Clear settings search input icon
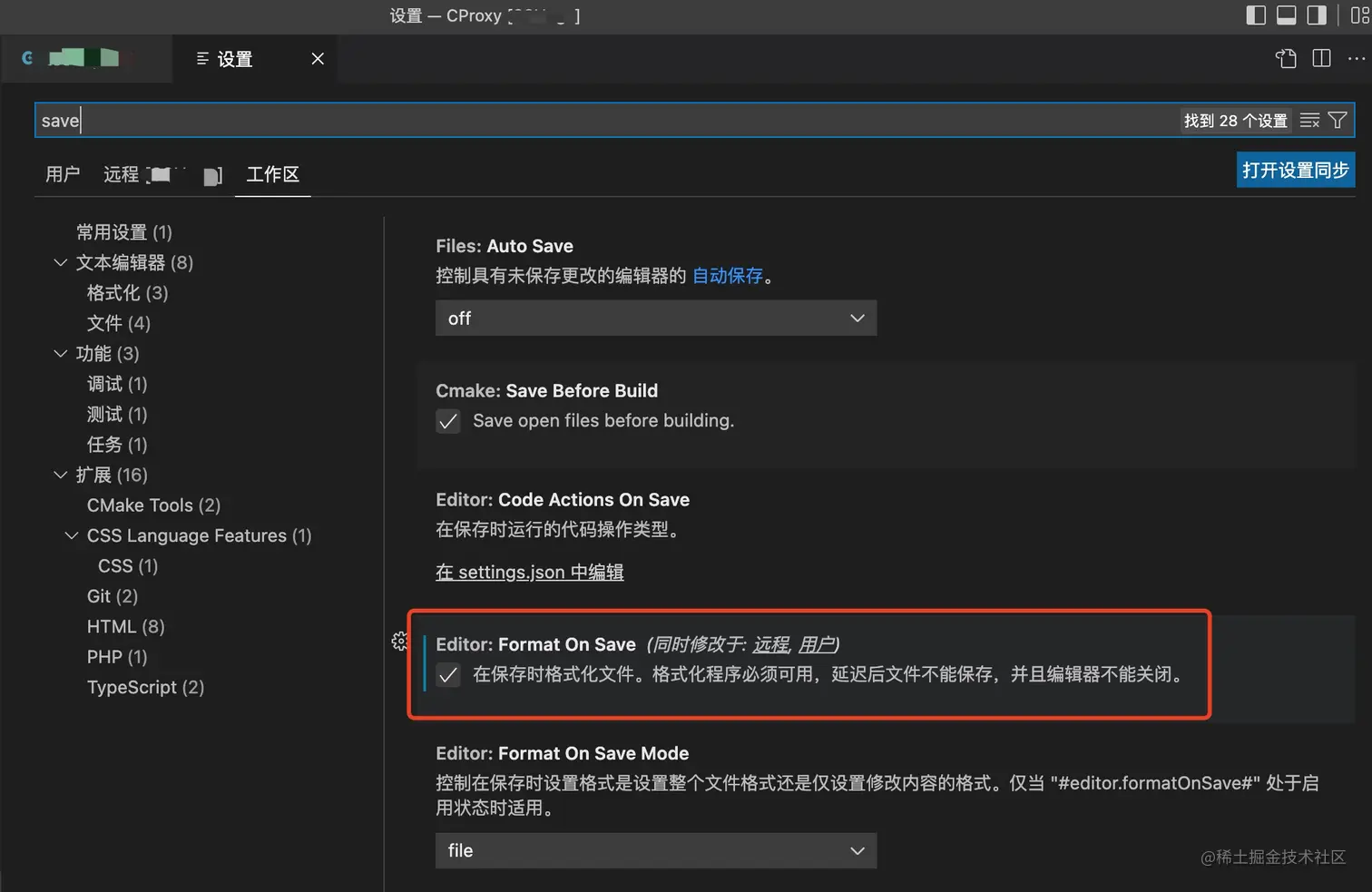 1309,121
